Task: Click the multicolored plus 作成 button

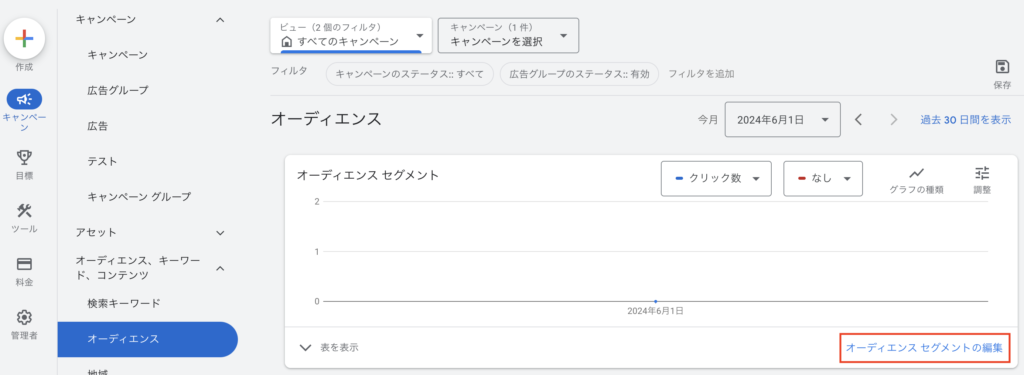Action: click(x=24, y=39)
